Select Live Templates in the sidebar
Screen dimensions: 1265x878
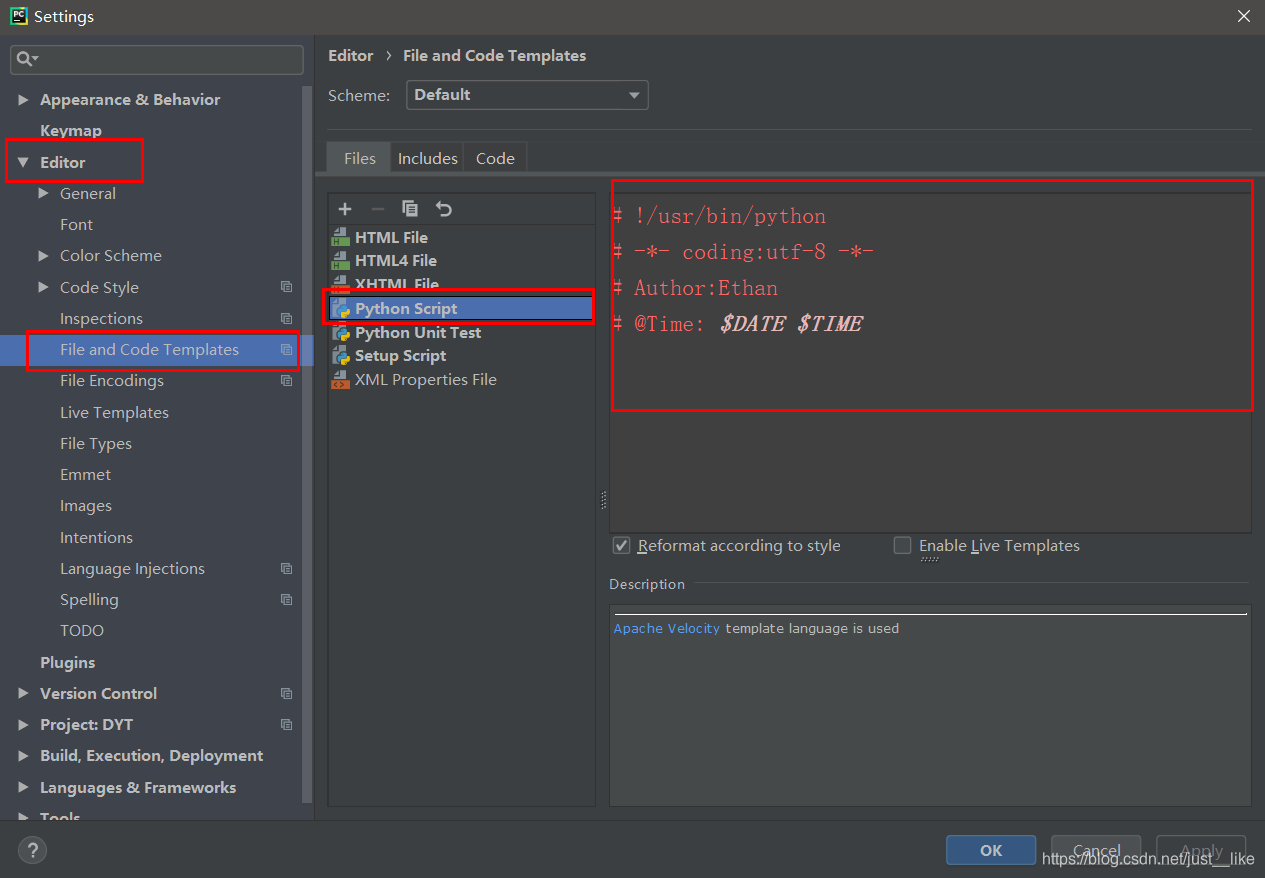click(114, 413)
